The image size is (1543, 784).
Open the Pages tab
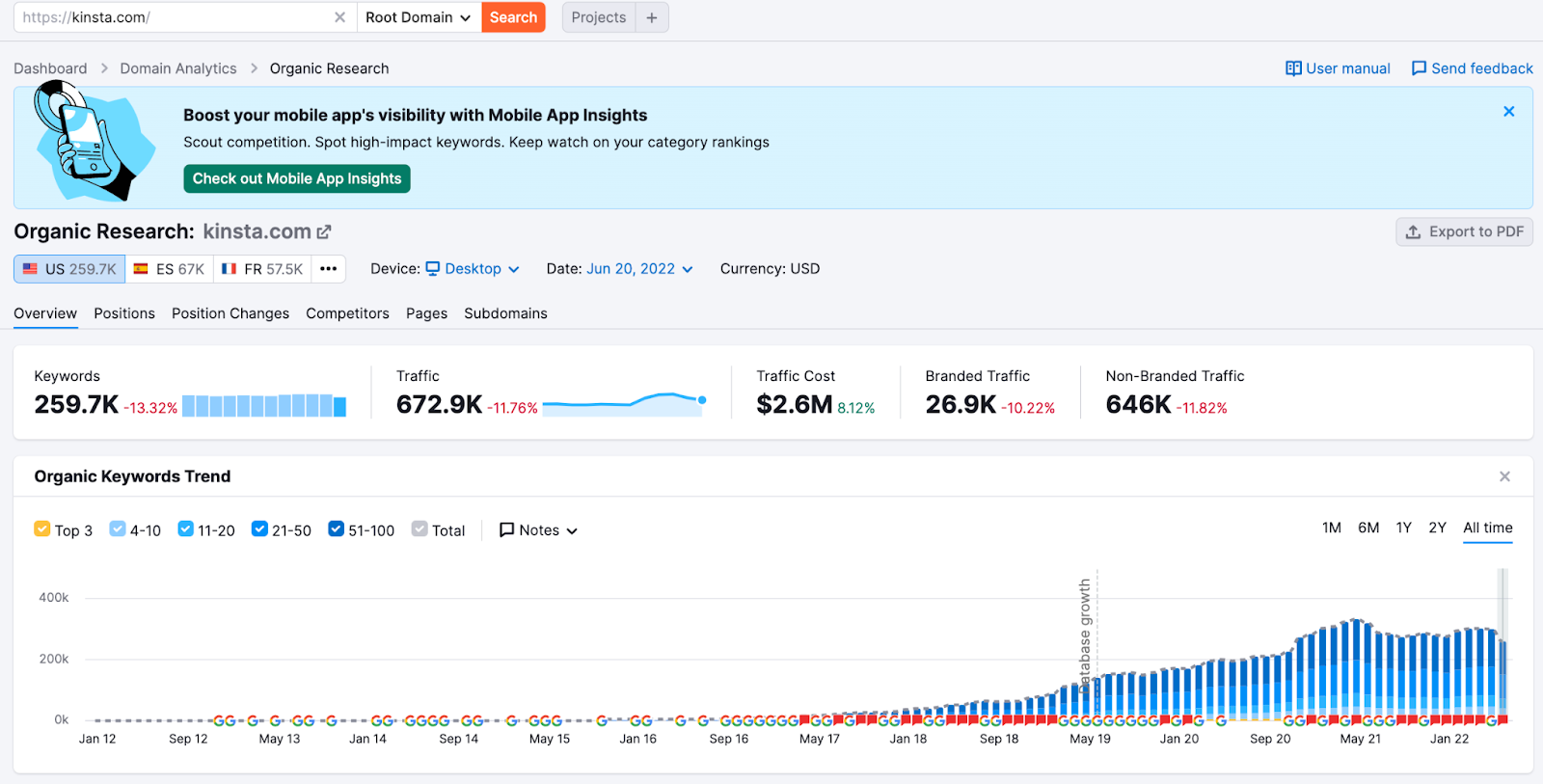point(426,313)
